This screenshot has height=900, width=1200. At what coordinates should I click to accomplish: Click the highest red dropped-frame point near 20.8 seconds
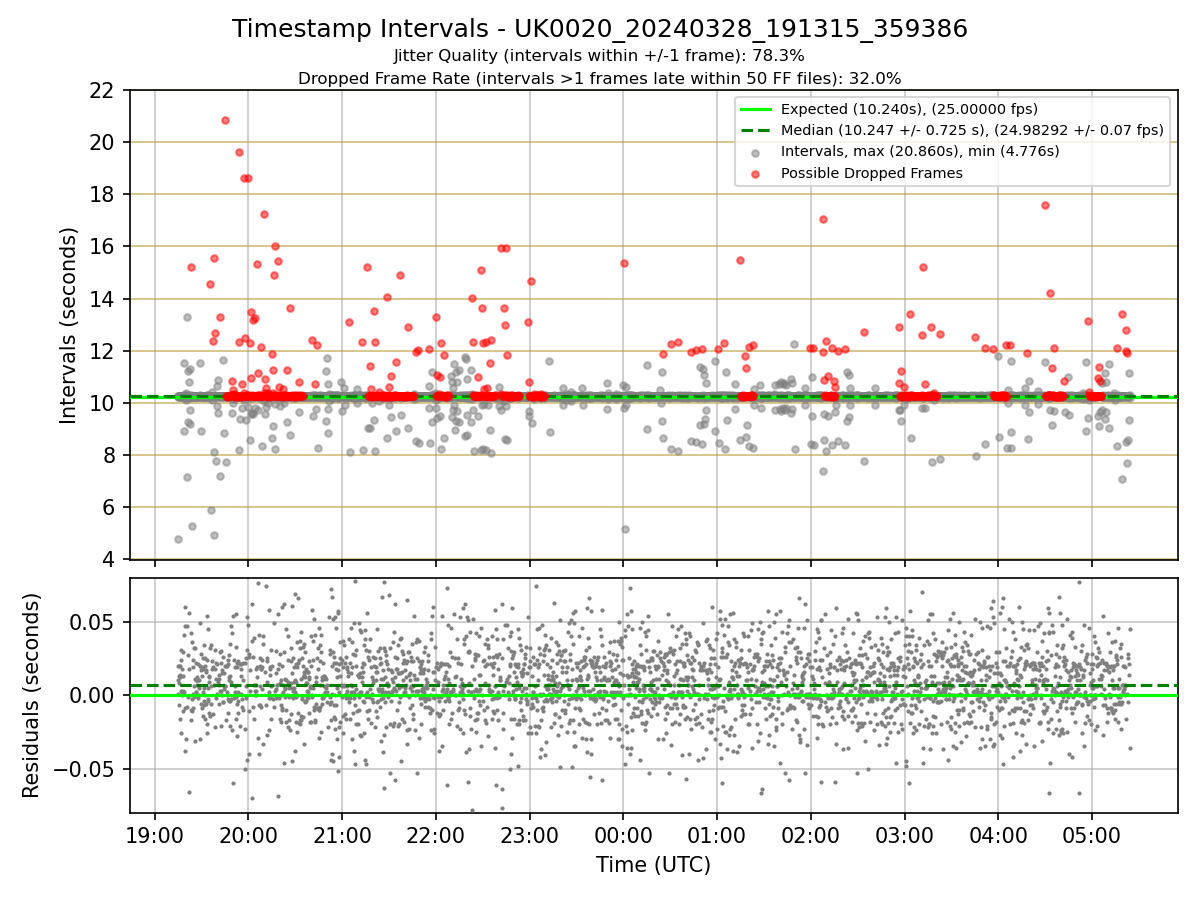pyautogui.click(x=225, y=120)
